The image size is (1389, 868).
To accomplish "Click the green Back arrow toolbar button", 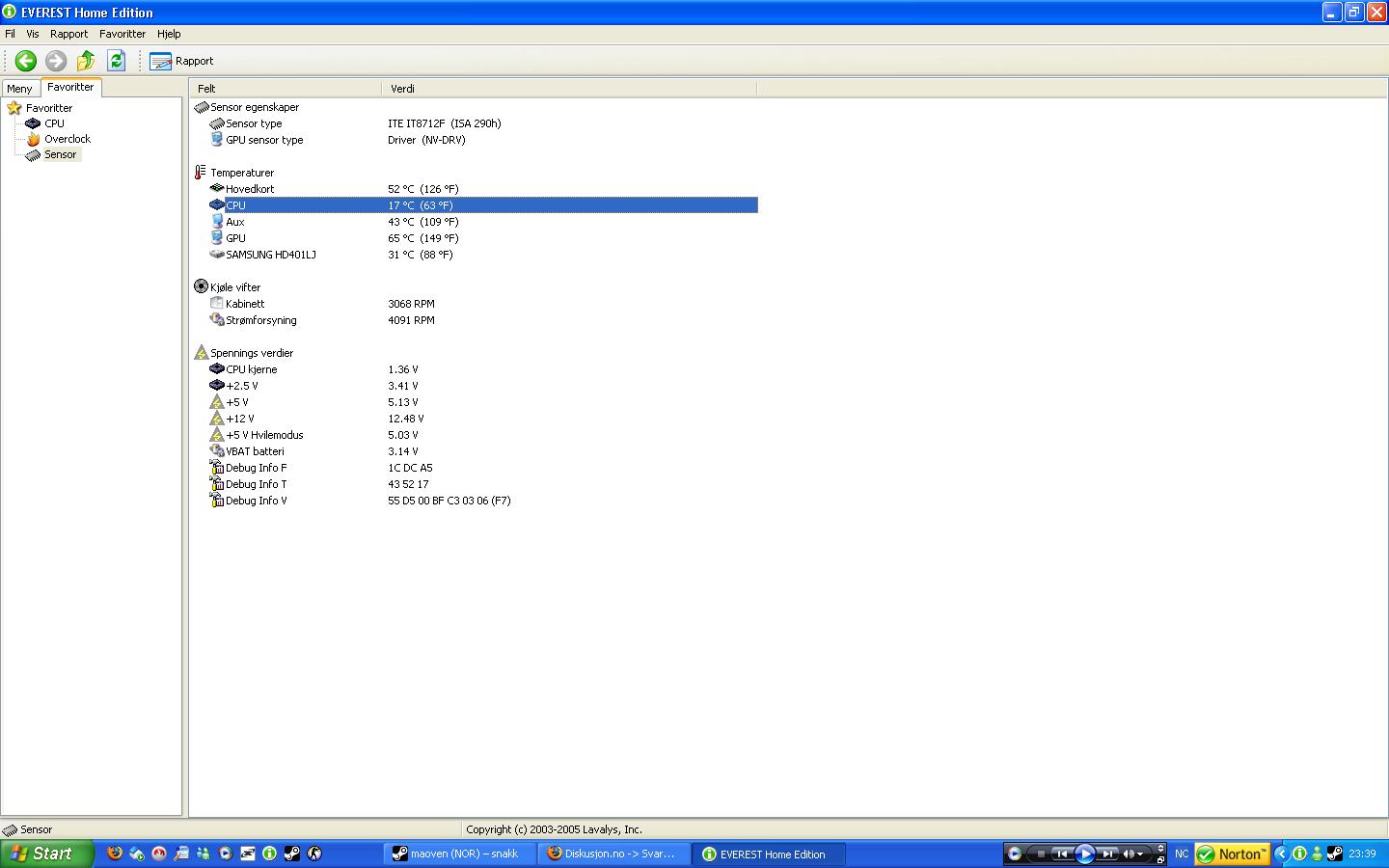I will 26,61.
